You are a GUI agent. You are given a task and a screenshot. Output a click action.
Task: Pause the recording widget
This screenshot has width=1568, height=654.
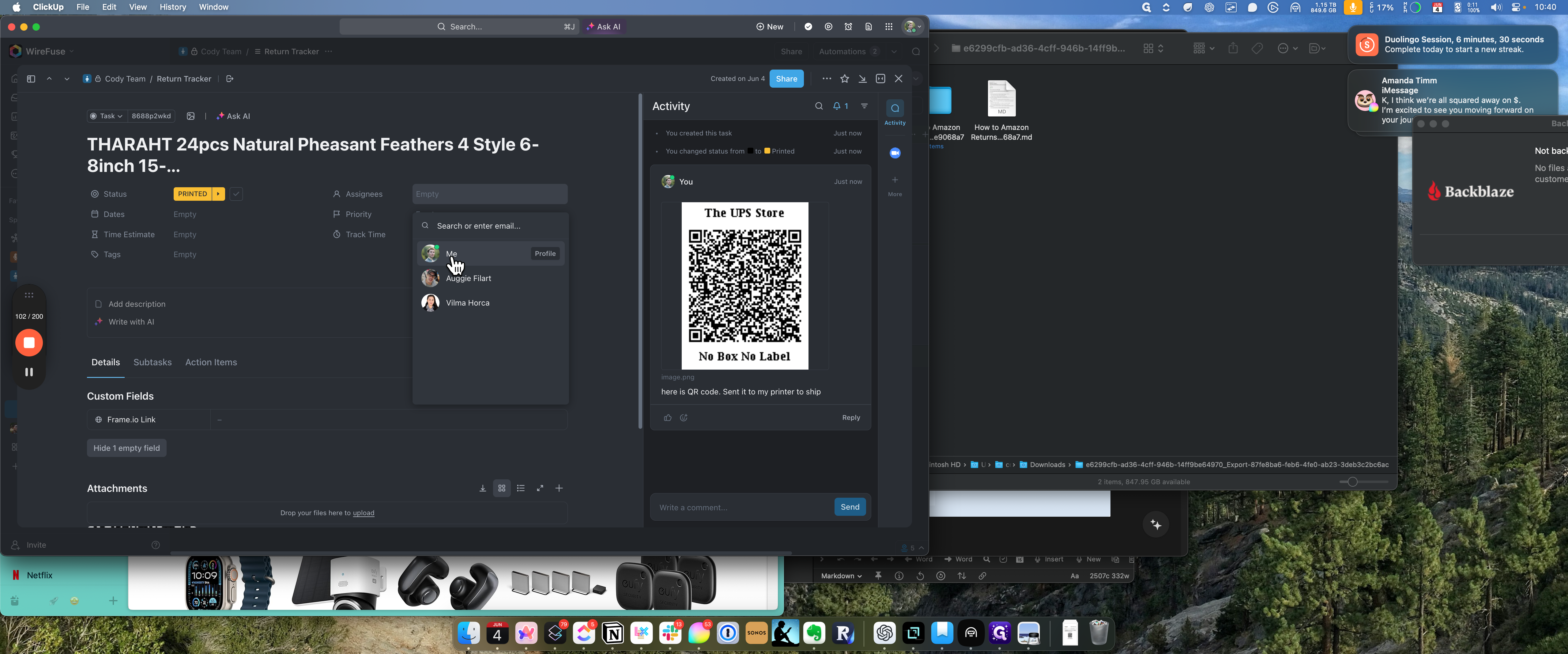(28, 372)
